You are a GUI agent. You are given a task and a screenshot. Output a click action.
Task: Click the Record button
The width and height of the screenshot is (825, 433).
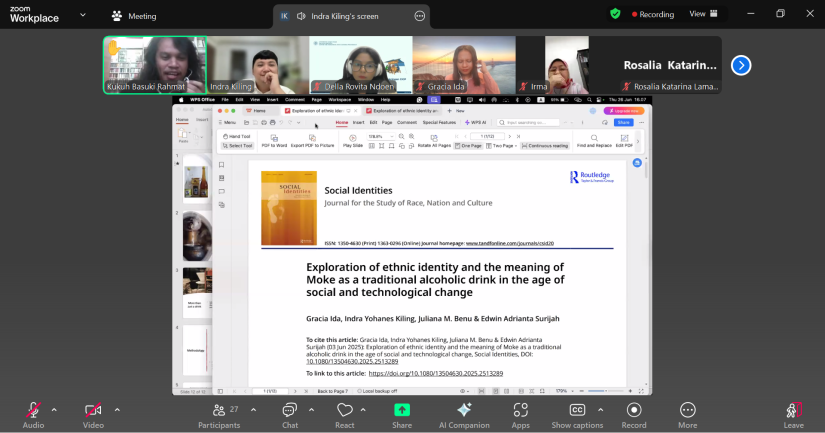click(633, 411)
